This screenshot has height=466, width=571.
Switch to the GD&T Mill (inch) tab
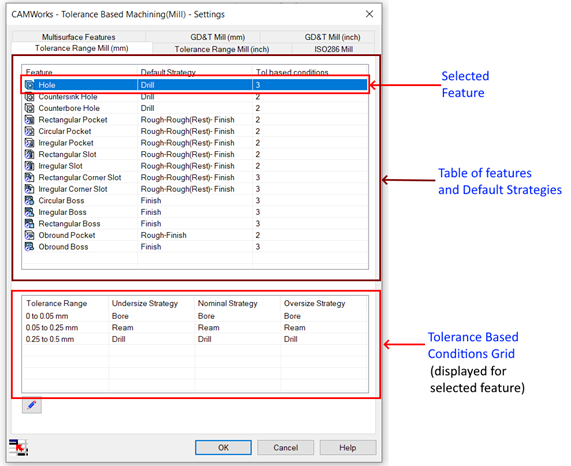[x=332, y=37]
